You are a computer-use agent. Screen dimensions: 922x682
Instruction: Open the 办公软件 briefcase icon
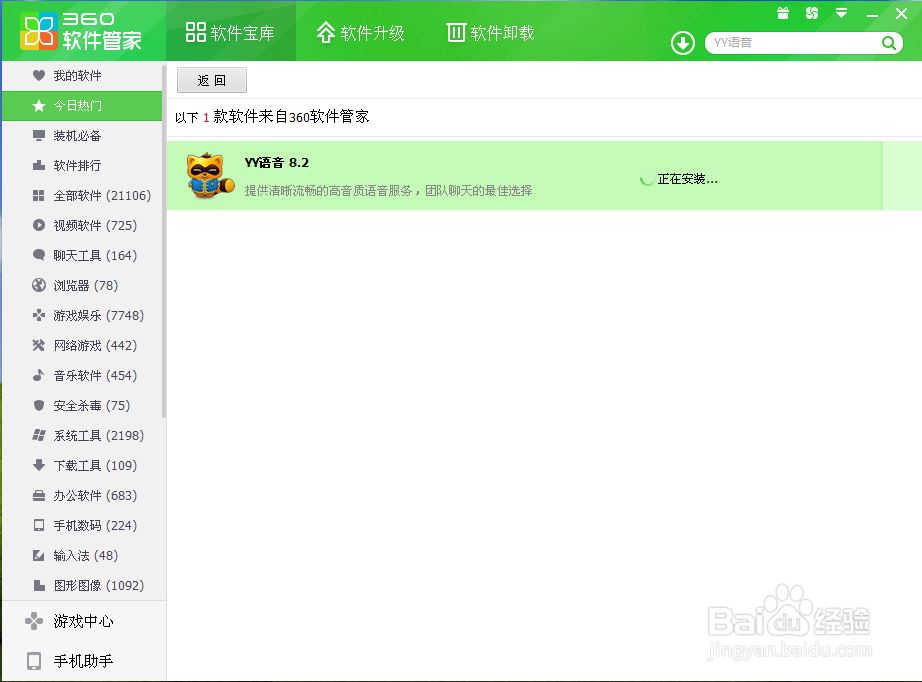[x=39, y=495]
